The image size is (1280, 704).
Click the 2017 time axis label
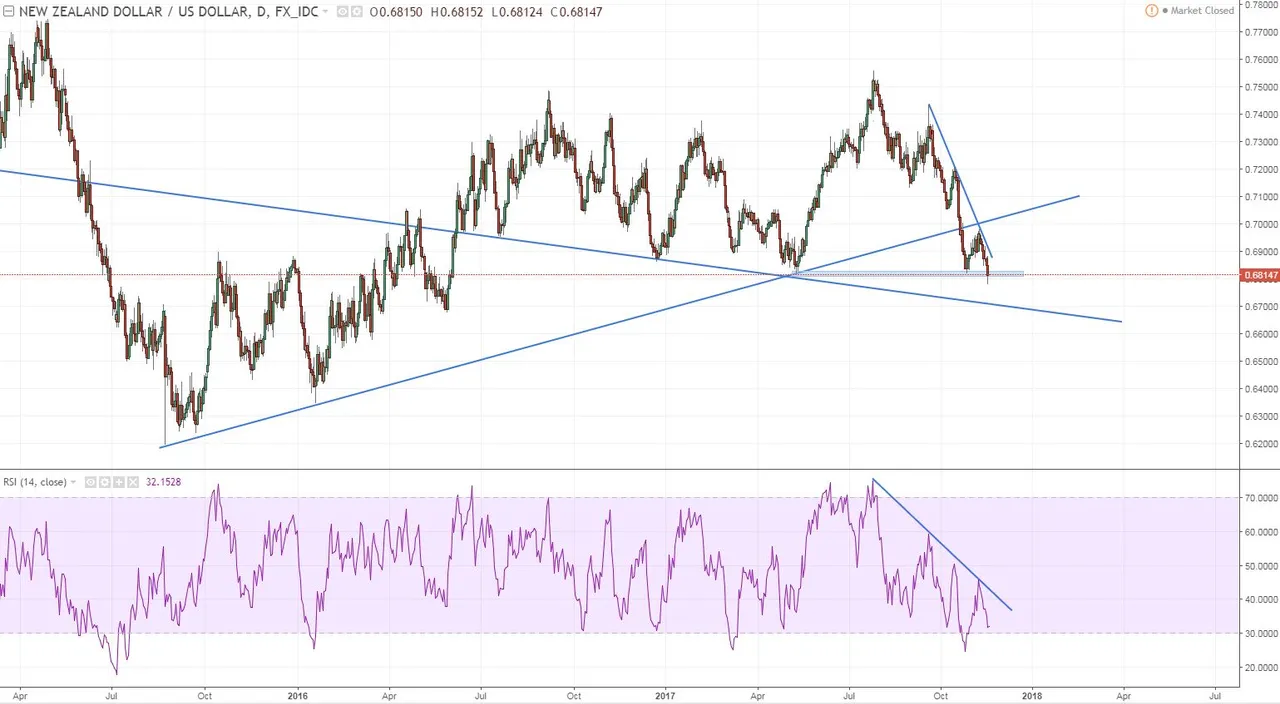pyautogui.click(x=665, y=694)
